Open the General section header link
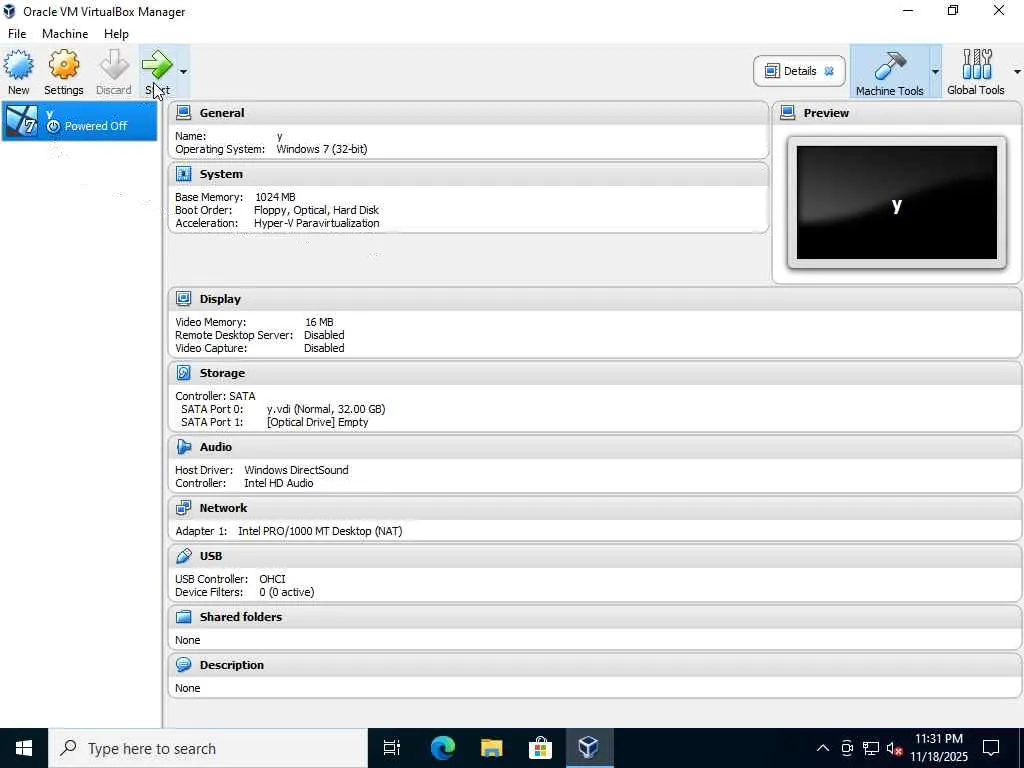The image size is (1024, 768). (x=222, y=113)
